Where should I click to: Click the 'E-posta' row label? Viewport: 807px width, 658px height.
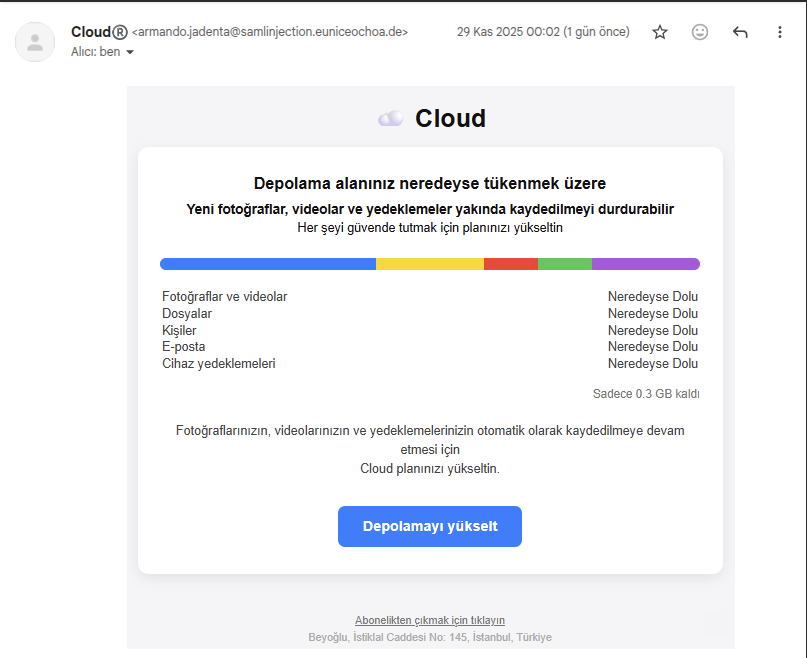click(184, 347)
